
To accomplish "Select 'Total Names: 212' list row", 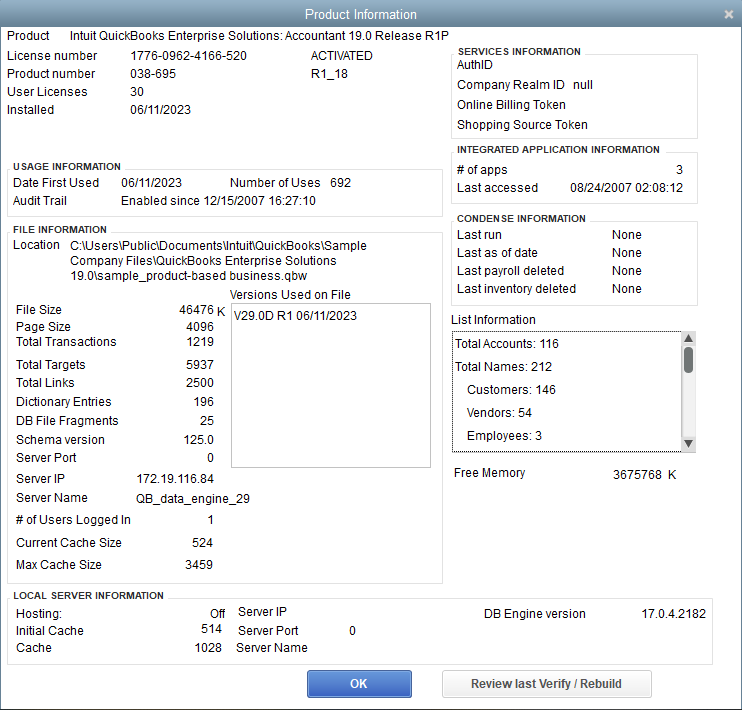I will point(567,367).
